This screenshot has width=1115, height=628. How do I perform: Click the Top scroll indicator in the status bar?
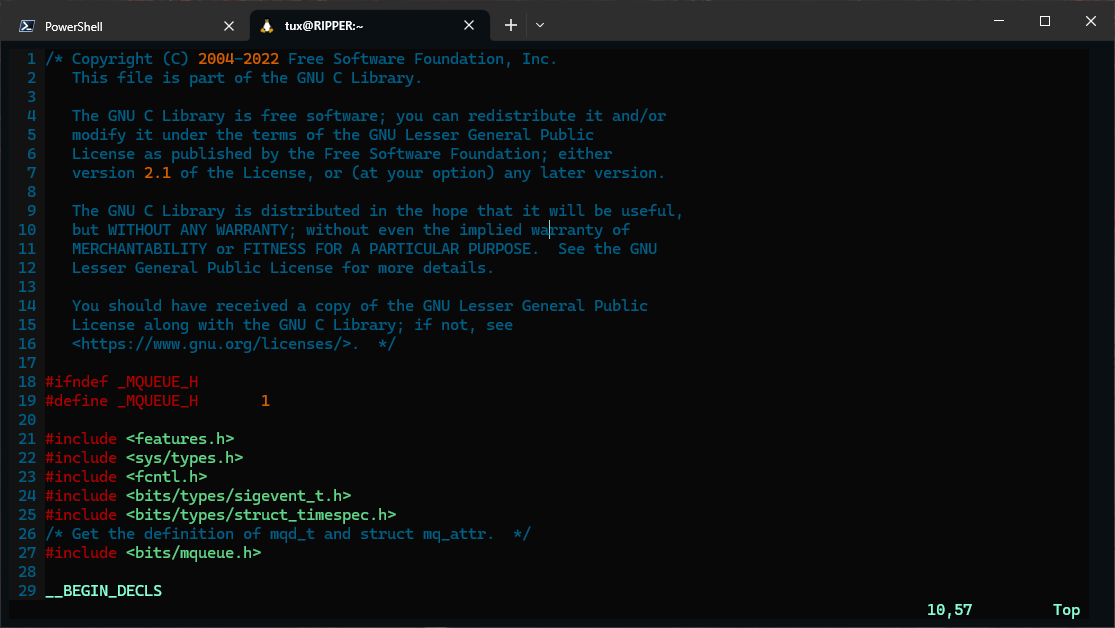(1066, 609)
